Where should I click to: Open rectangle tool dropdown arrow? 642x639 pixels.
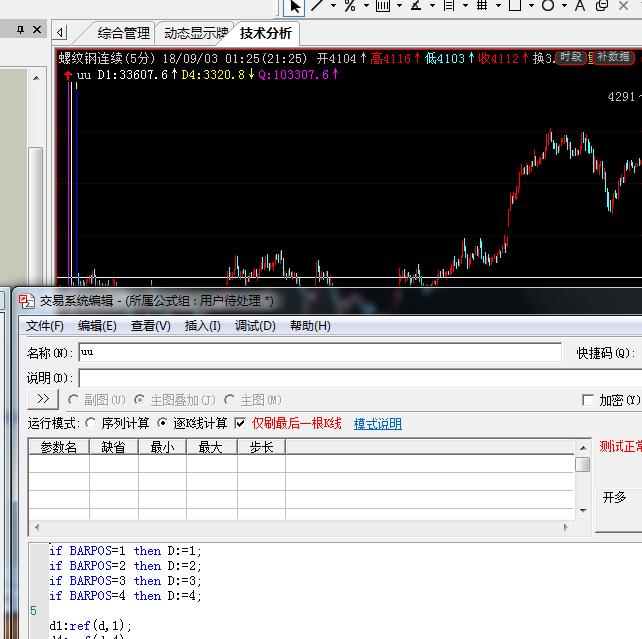tap(531, 6)
